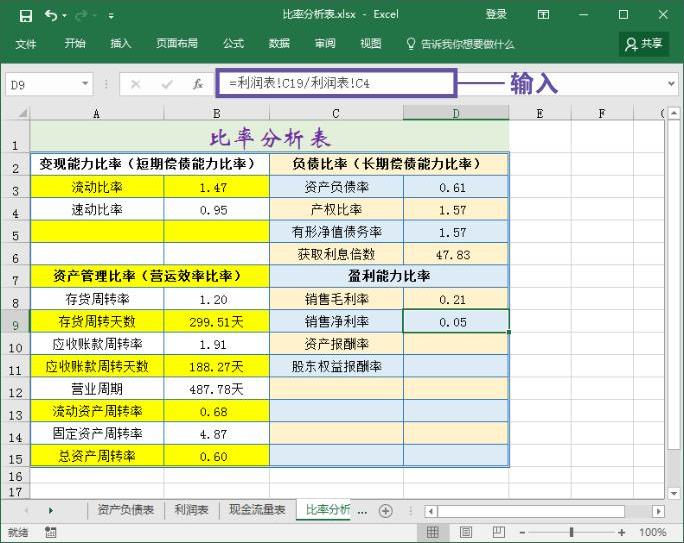The width and height of the screenshot is (684, 543).
Task: Click the Name Box showing D9
Action: (x=42, y=84)
